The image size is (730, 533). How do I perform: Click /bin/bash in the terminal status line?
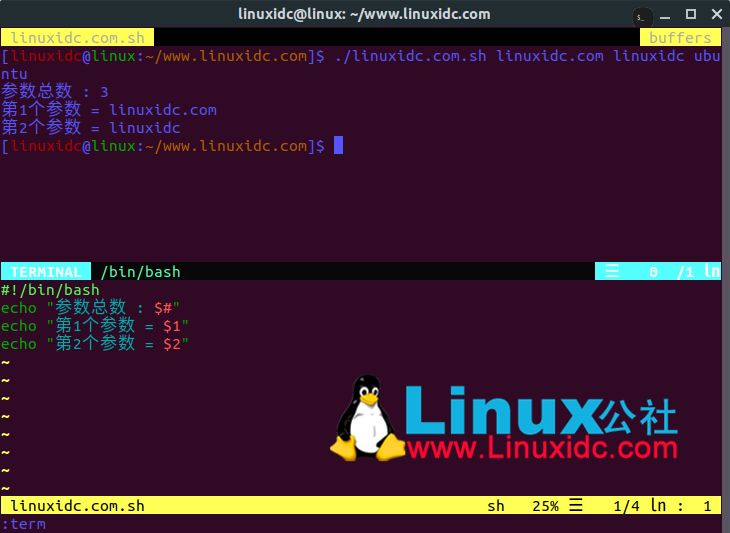(x=140, y=271)
